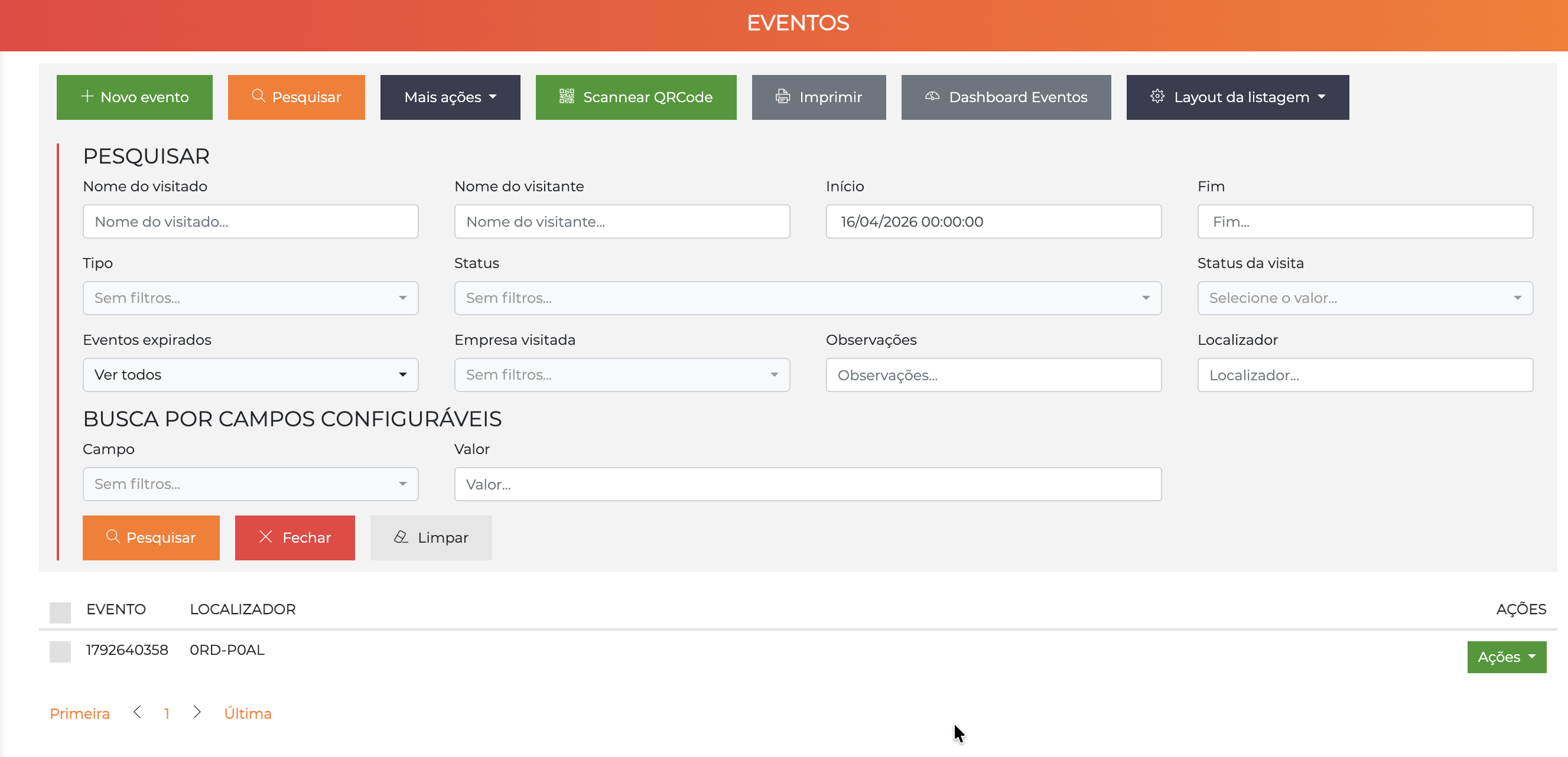Click the Scannear QRCode button label
Image resolution: width=1568 pixels, height=757 pixels.
648,97
